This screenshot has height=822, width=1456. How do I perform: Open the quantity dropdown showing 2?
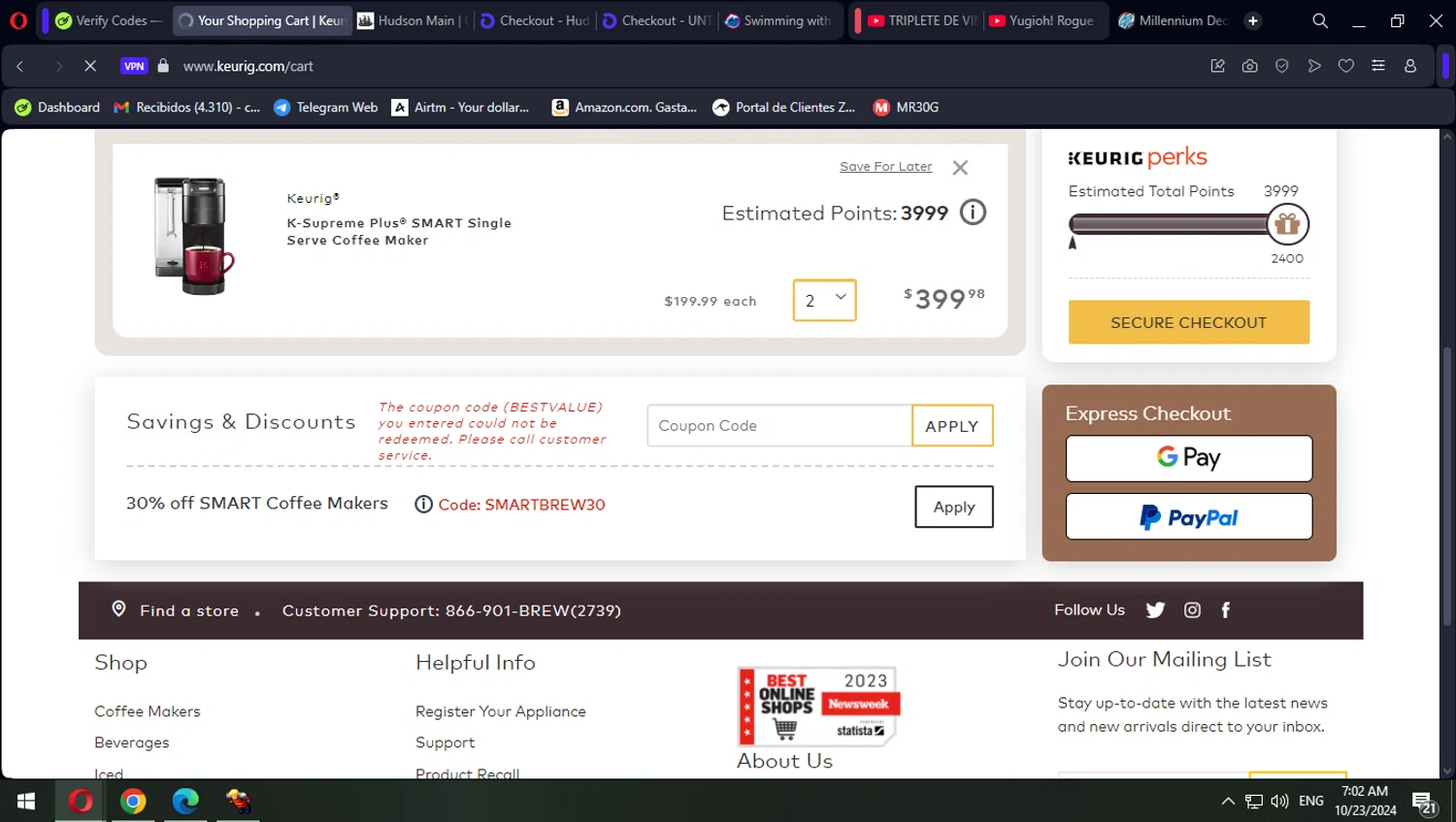pos(824,301)
